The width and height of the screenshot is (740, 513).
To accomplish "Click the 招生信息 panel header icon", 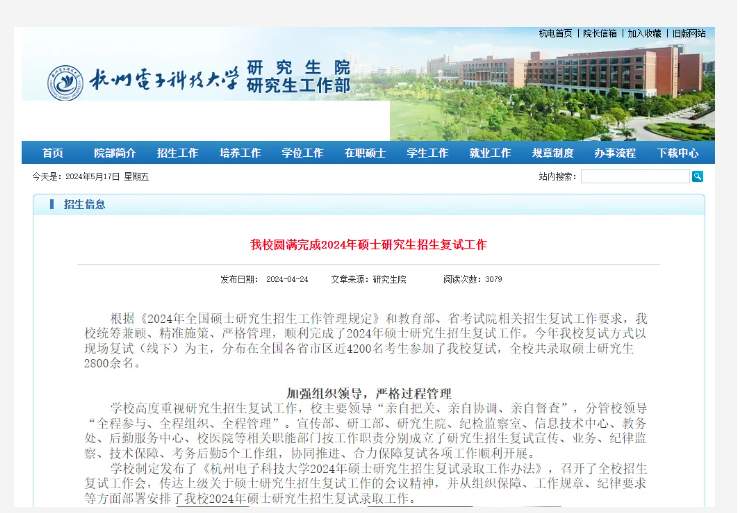I will coord(49,204).
